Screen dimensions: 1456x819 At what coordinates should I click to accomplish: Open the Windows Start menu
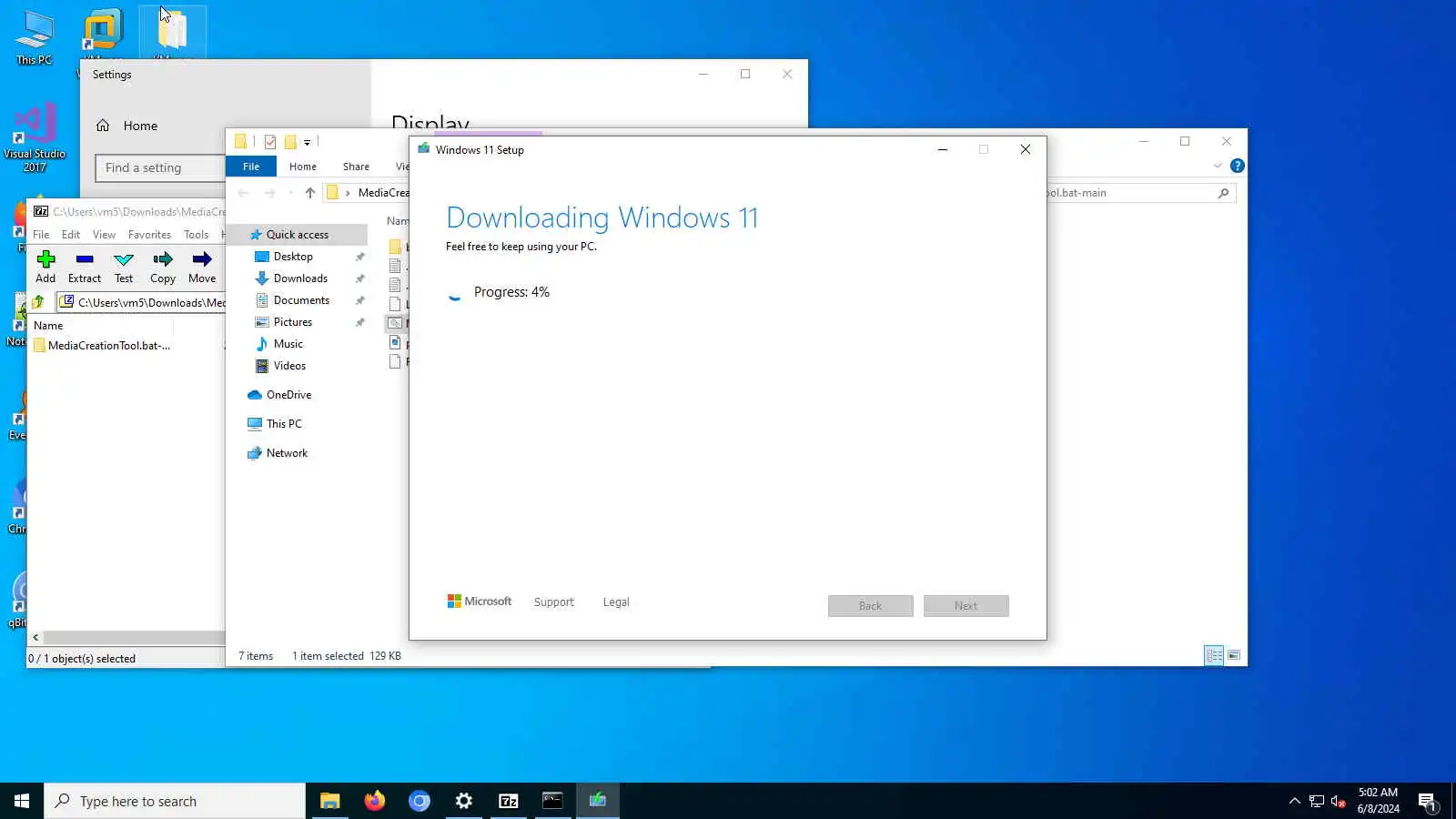(22, 801)
